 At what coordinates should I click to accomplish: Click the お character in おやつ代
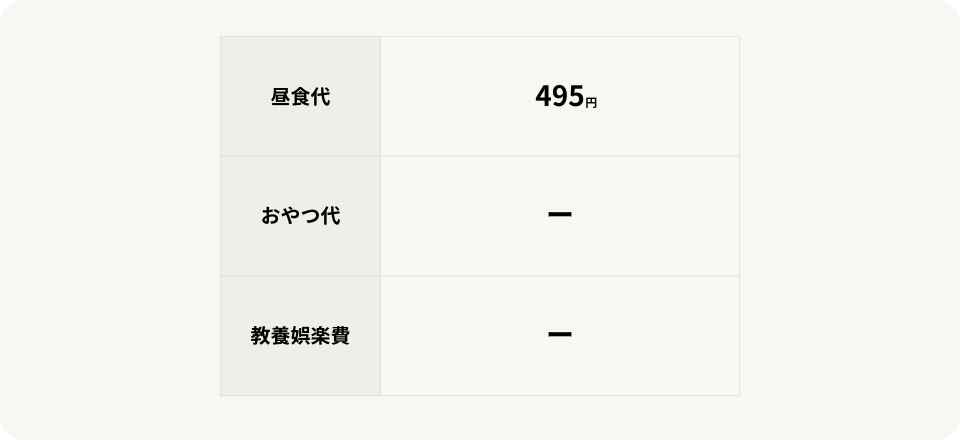tap(270, 216)
